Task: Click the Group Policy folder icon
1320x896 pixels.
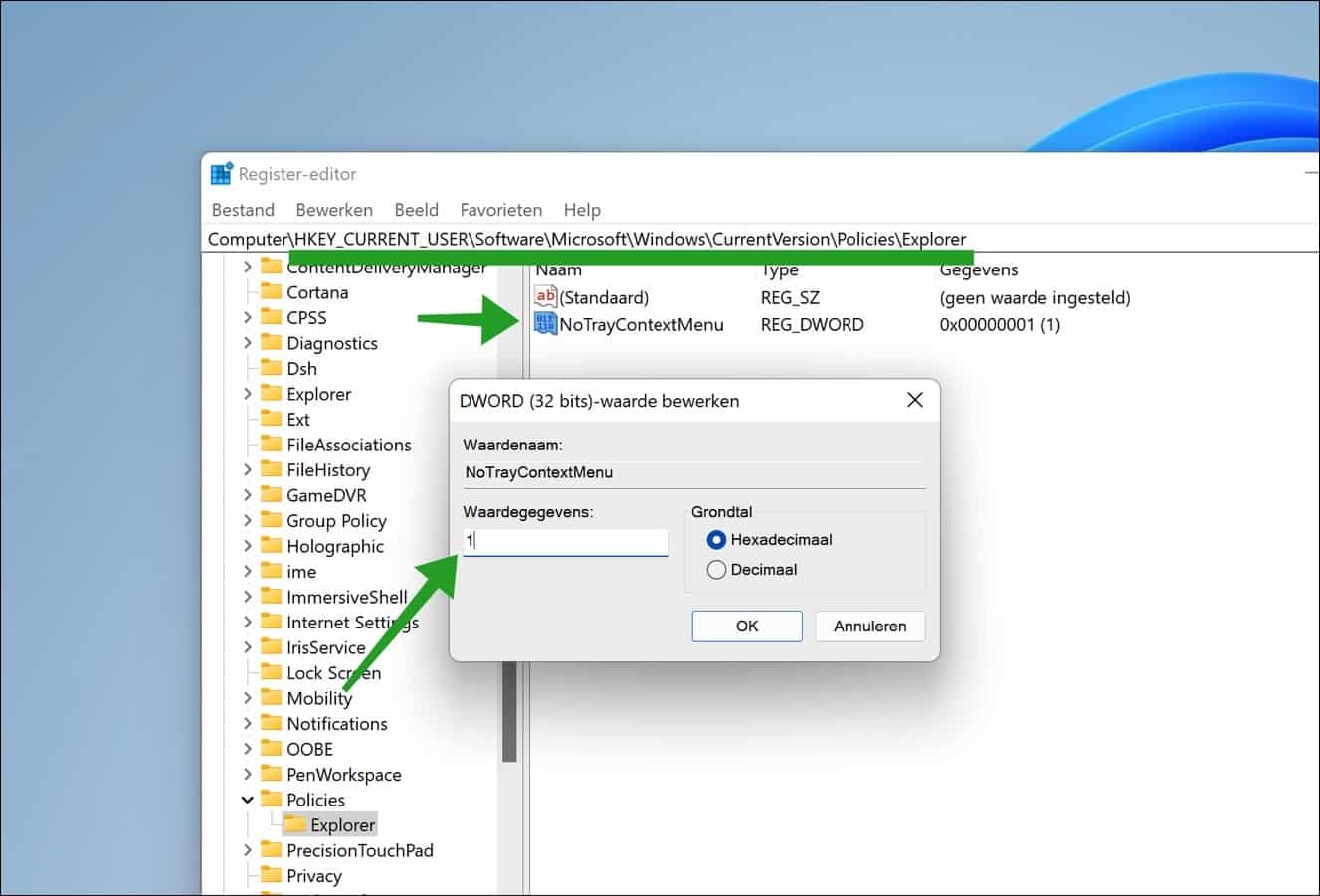Action: click(x=272, y=520)
